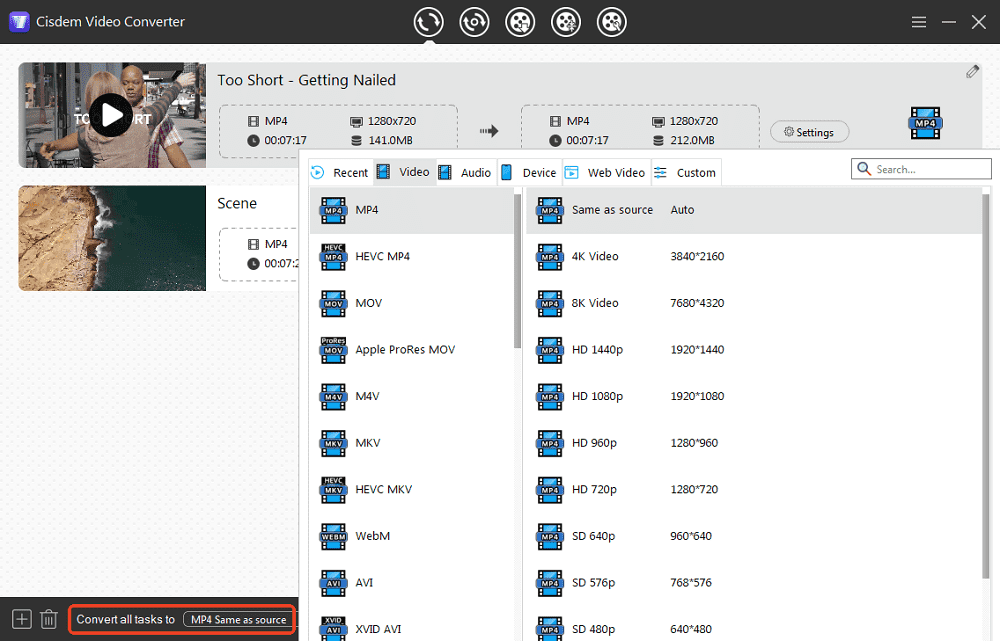Screen dimensions: 1000x641
Task: Select MKV format
Action: [411, 443]
